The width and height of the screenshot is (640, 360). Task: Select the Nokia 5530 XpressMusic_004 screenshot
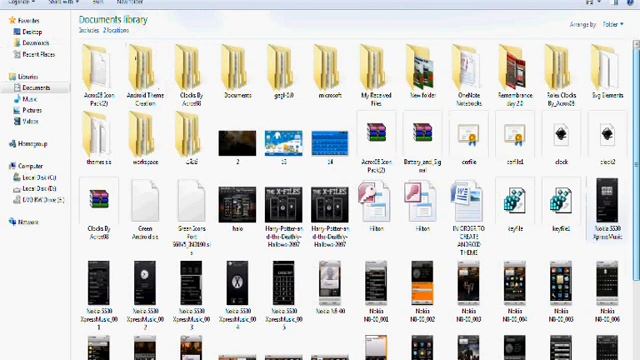click(237, 295)
